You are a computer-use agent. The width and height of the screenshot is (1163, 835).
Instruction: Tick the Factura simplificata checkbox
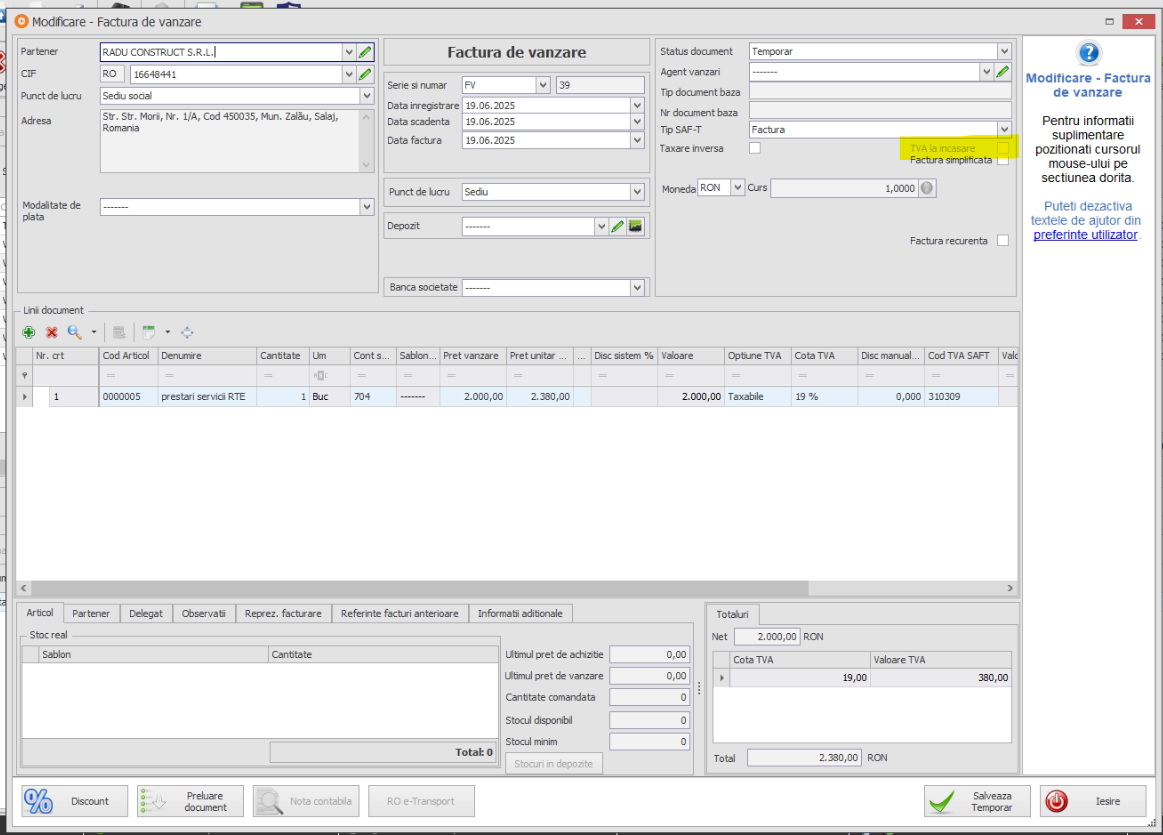tap(1003, 160)
